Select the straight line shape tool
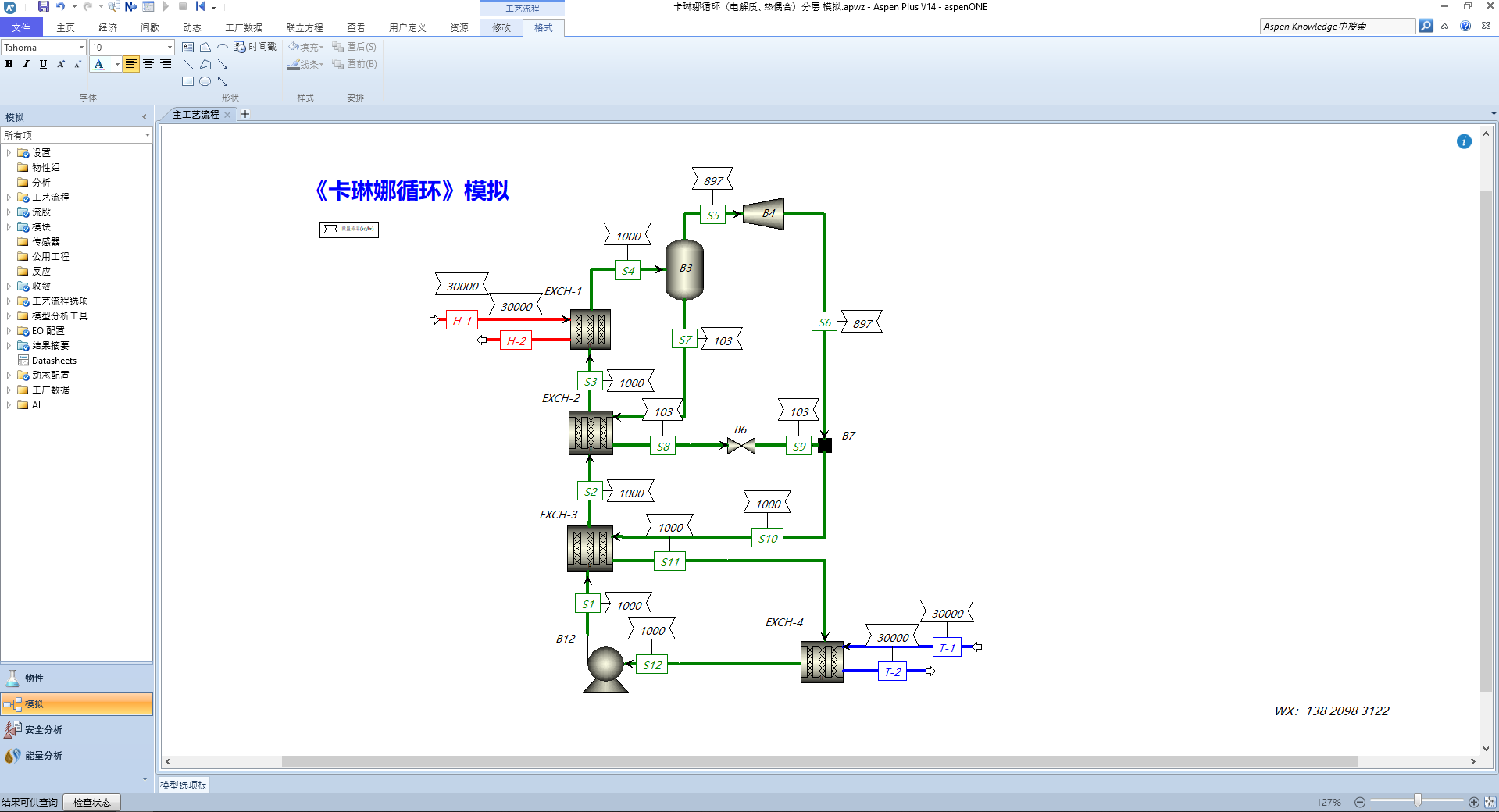 [187, 64]
